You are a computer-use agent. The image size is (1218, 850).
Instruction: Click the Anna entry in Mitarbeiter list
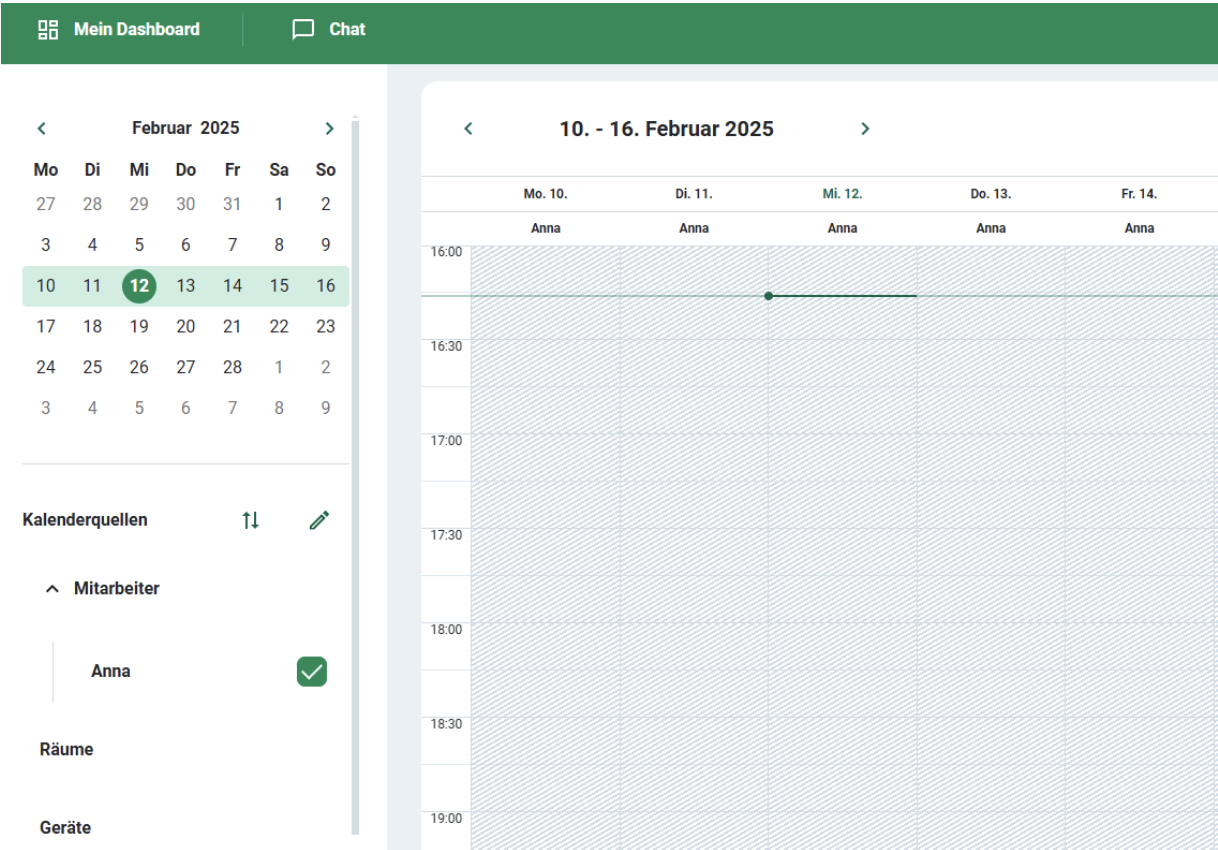tap(111, 672)
